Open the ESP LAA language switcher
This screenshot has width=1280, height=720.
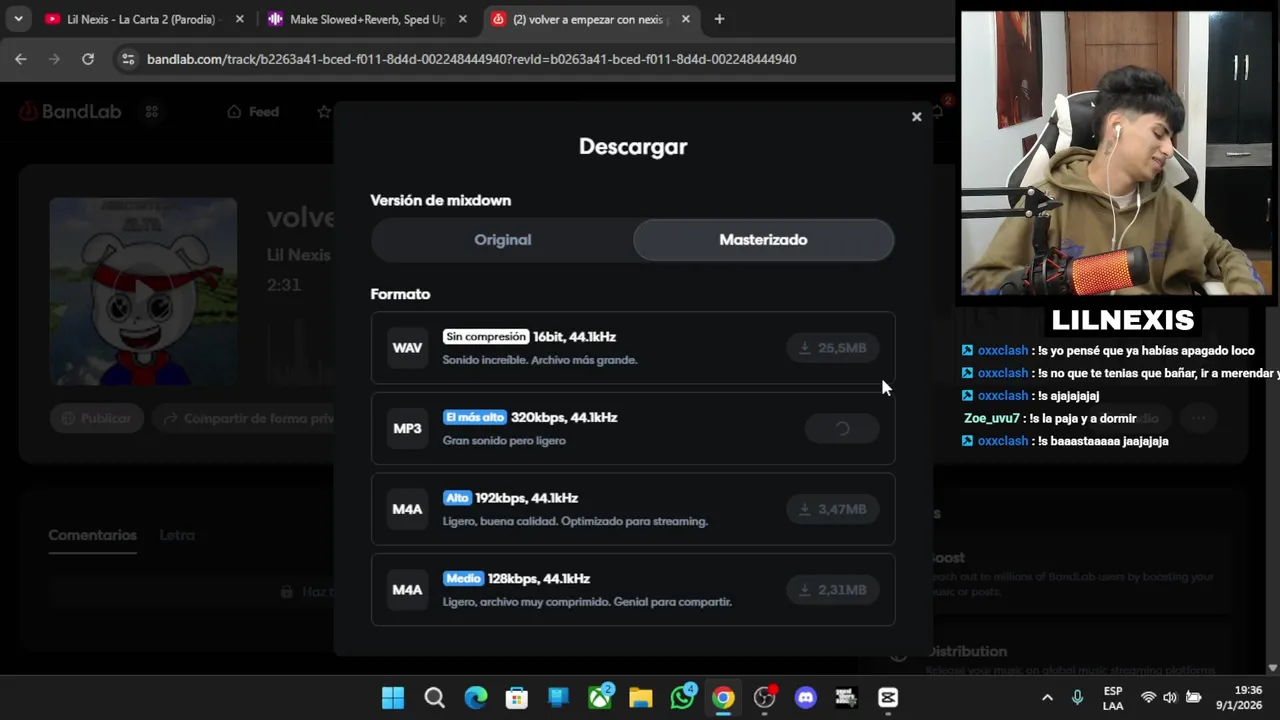pos(1113,698)
